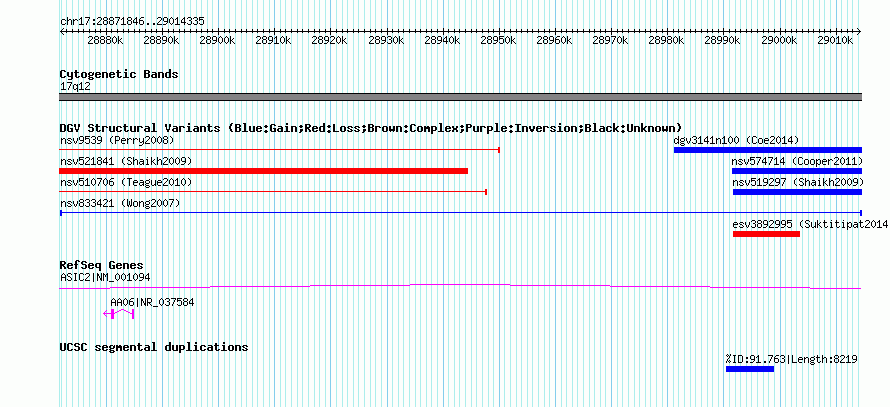Click the 28970k ruler position
This screenshot has height=407, width=890.
pos(612,40)
